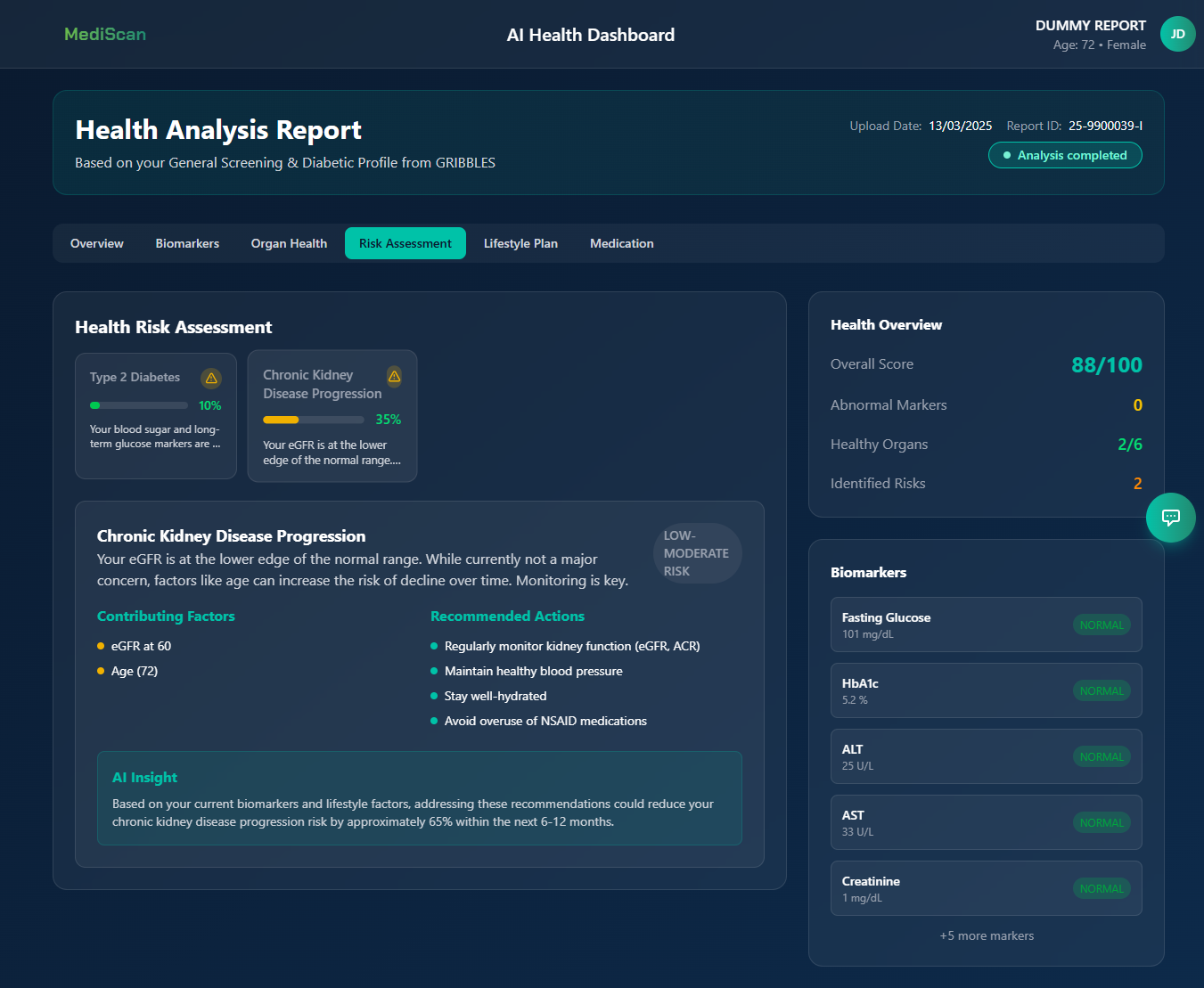This screenshot has height=988, width=1204.
Task: Click the Type 2 Diabetes 10% progress bar
Action: (139, 405)
